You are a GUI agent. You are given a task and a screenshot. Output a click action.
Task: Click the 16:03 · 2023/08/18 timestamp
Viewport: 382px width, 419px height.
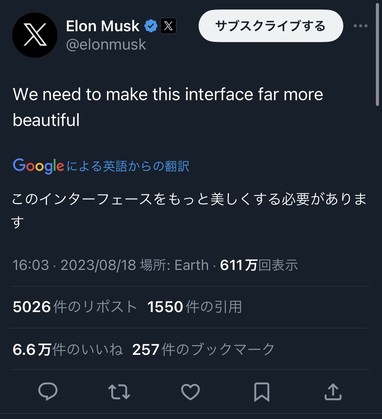pos(74,265)
